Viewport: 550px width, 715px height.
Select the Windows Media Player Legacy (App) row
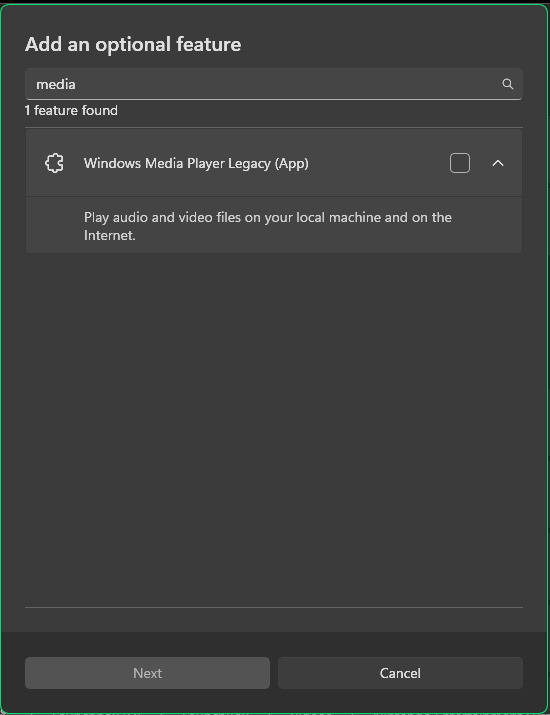click(x=274, y=163)
